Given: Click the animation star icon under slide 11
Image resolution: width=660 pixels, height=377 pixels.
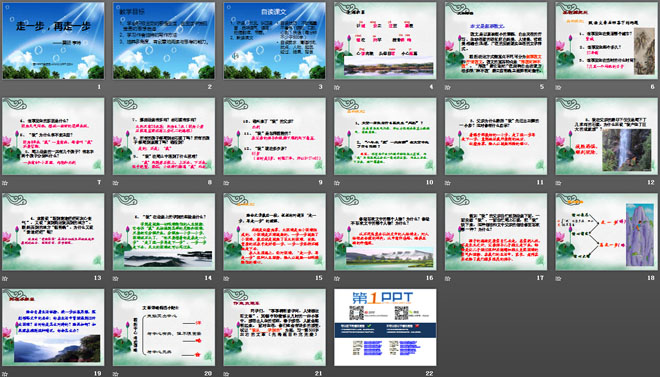Looking at the screenshot, I should 448,183.
